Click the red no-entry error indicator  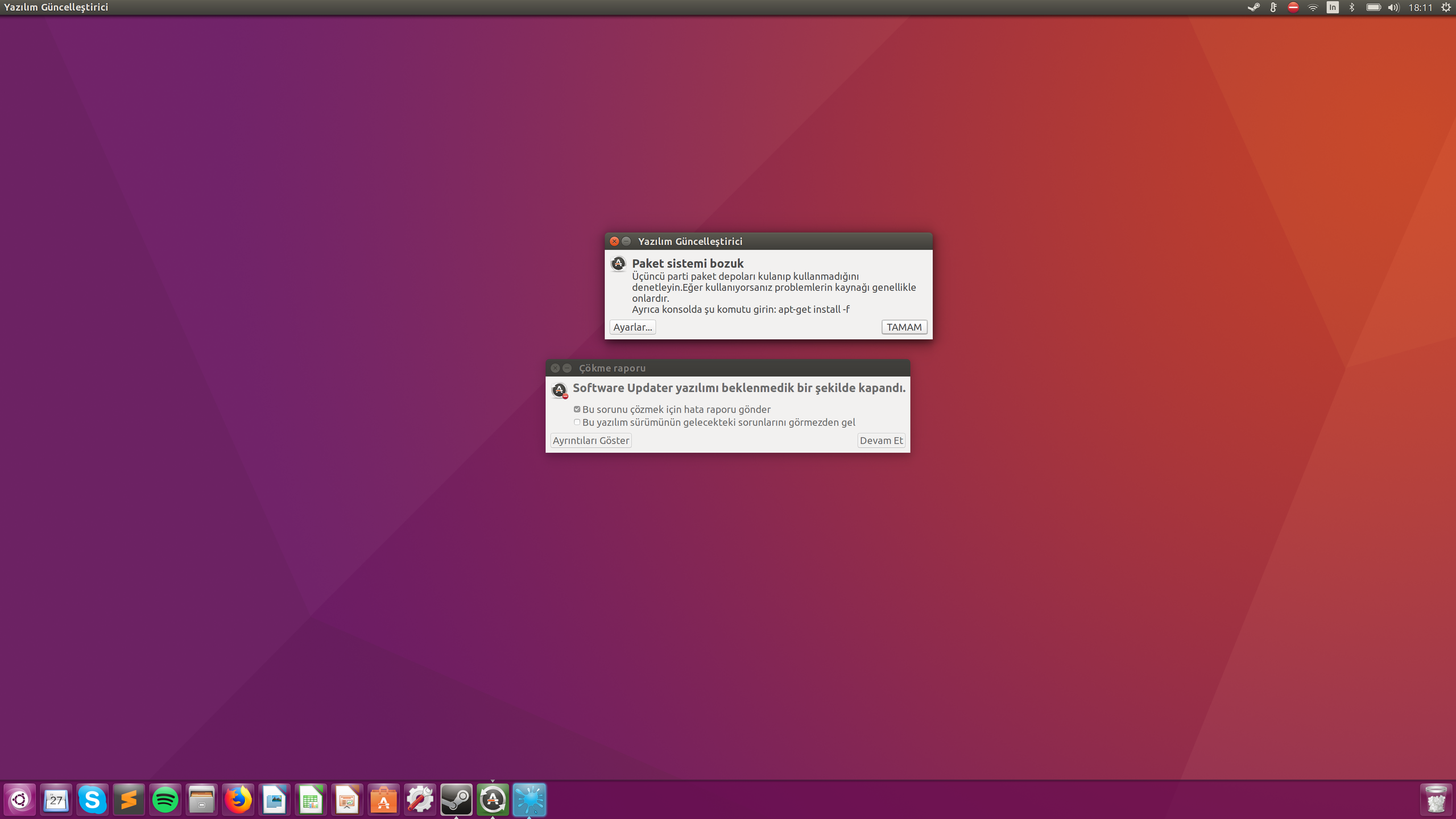click(x=1293, y=7)
